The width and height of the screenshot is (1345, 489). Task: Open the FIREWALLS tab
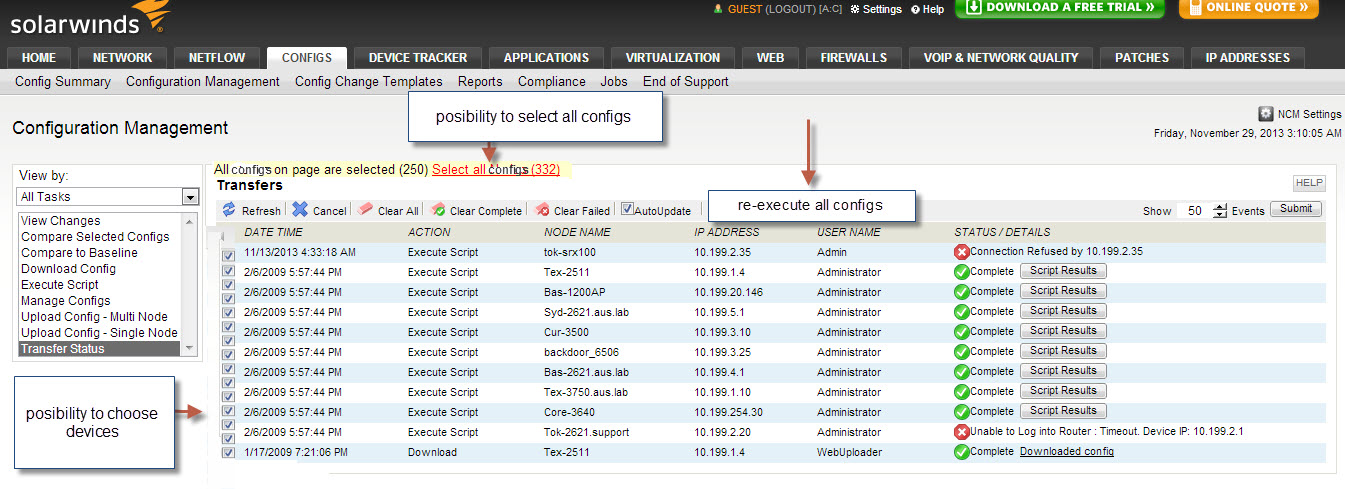853,58
